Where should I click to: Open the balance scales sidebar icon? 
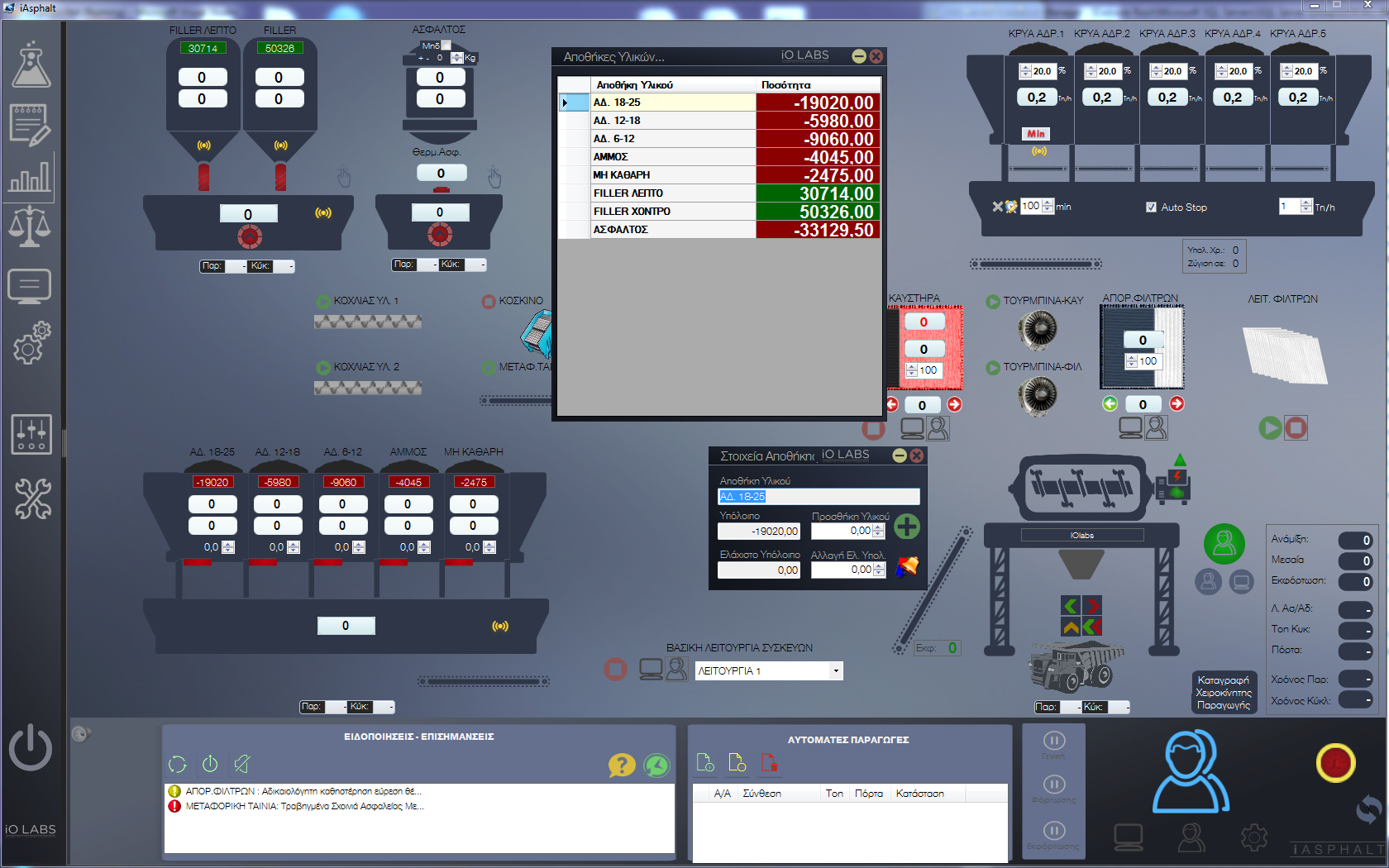point(30,227)
